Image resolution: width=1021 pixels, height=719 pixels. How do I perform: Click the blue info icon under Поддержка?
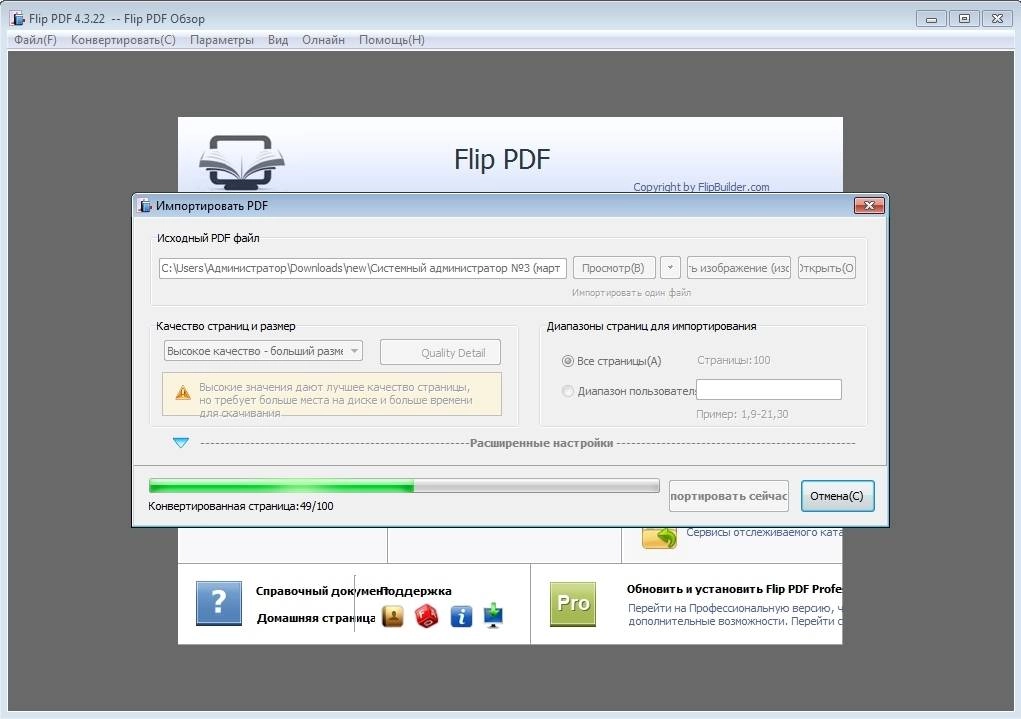click(x=461, y=616)
